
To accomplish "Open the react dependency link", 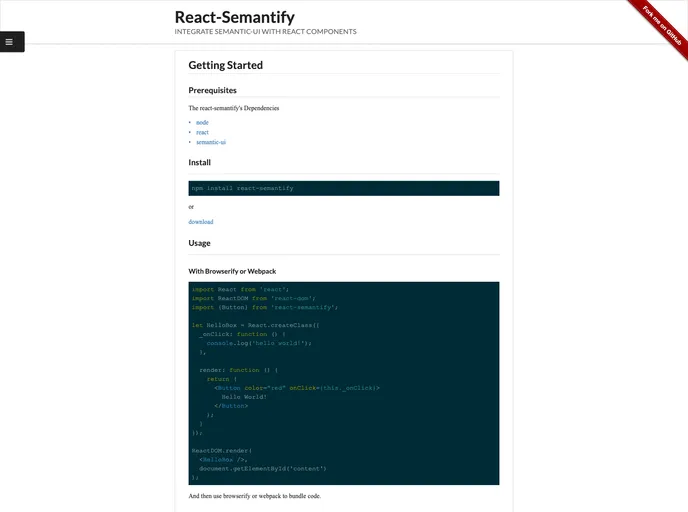I will pos(202,132).
